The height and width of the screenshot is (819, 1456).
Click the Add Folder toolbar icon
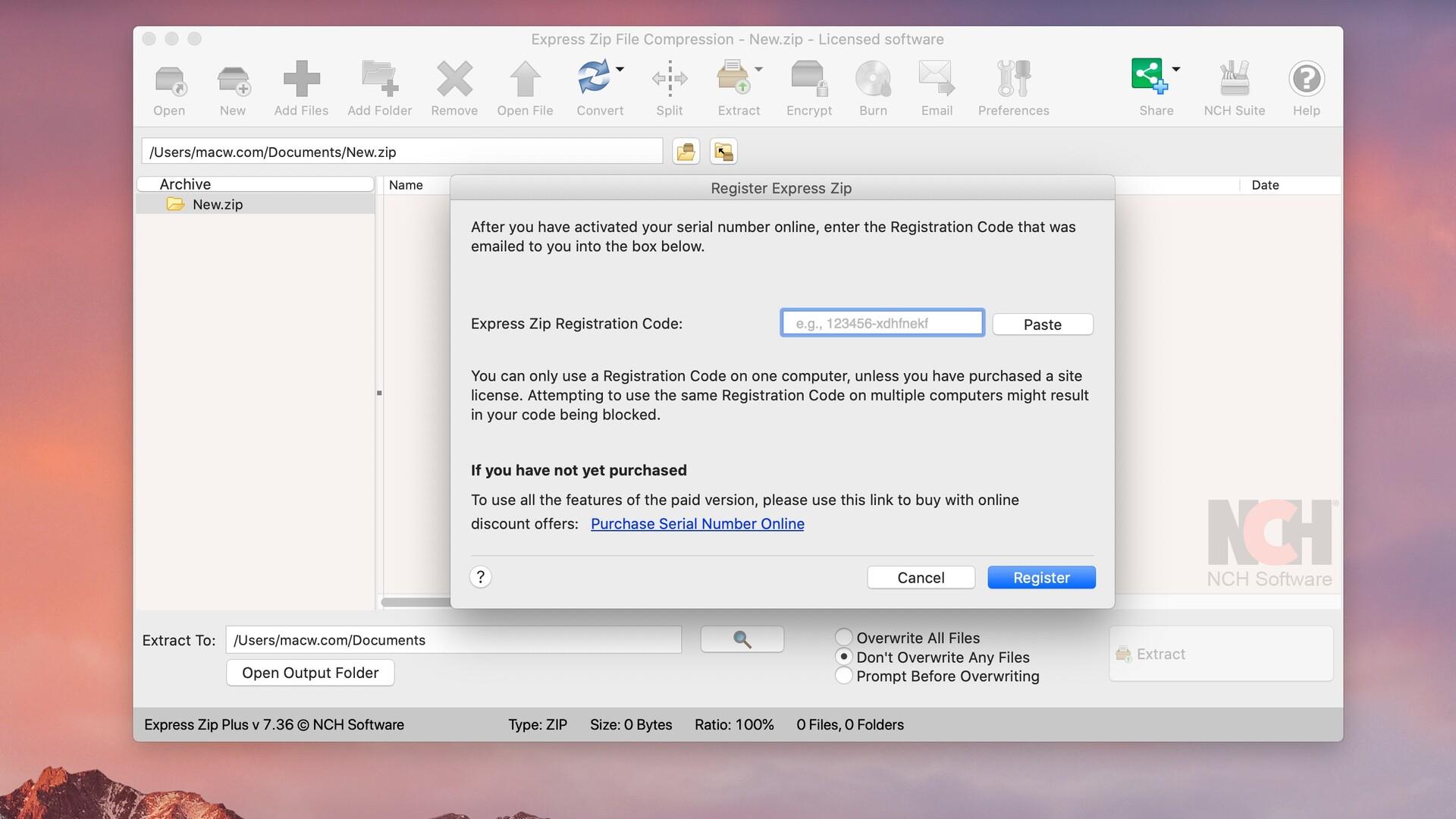click(379, 86)
